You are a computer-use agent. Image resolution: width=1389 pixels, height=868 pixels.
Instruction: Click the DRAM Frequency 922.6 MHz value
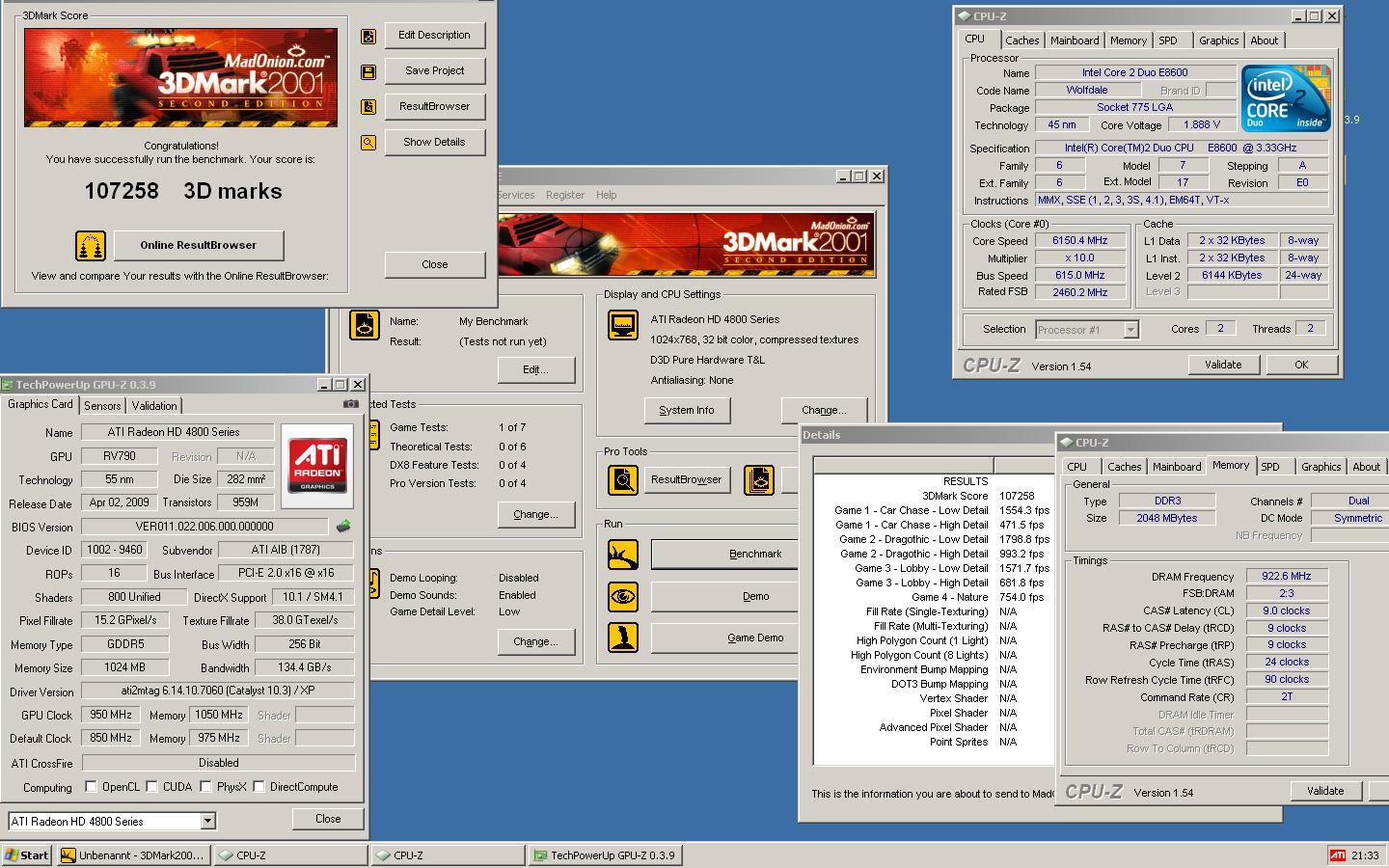click(1286, 577)
